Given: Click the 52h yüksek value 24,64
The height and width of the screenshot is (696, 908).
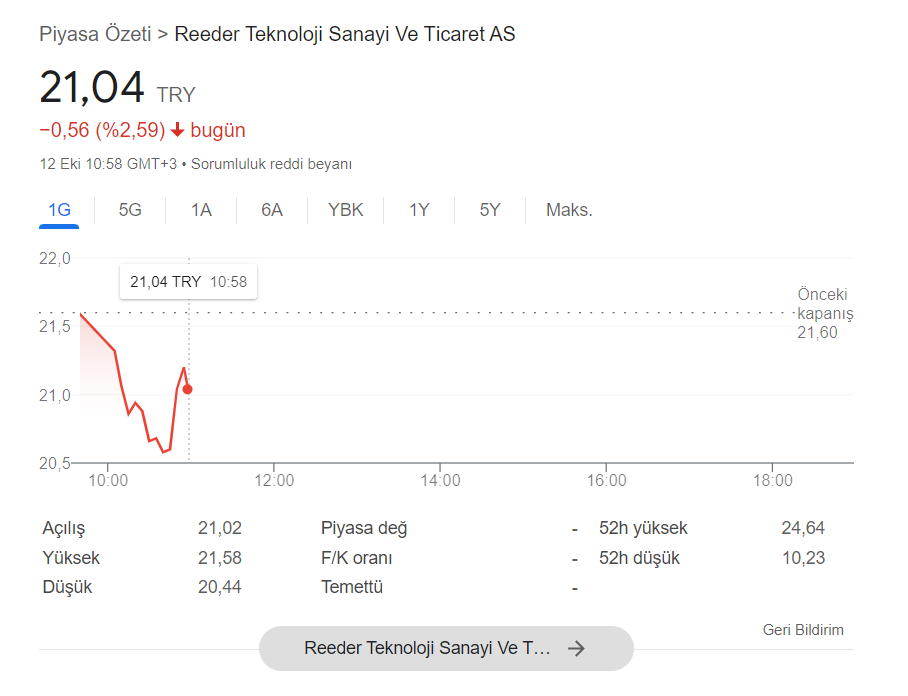Looking at the screenshot, I should [x=803, y=528].
